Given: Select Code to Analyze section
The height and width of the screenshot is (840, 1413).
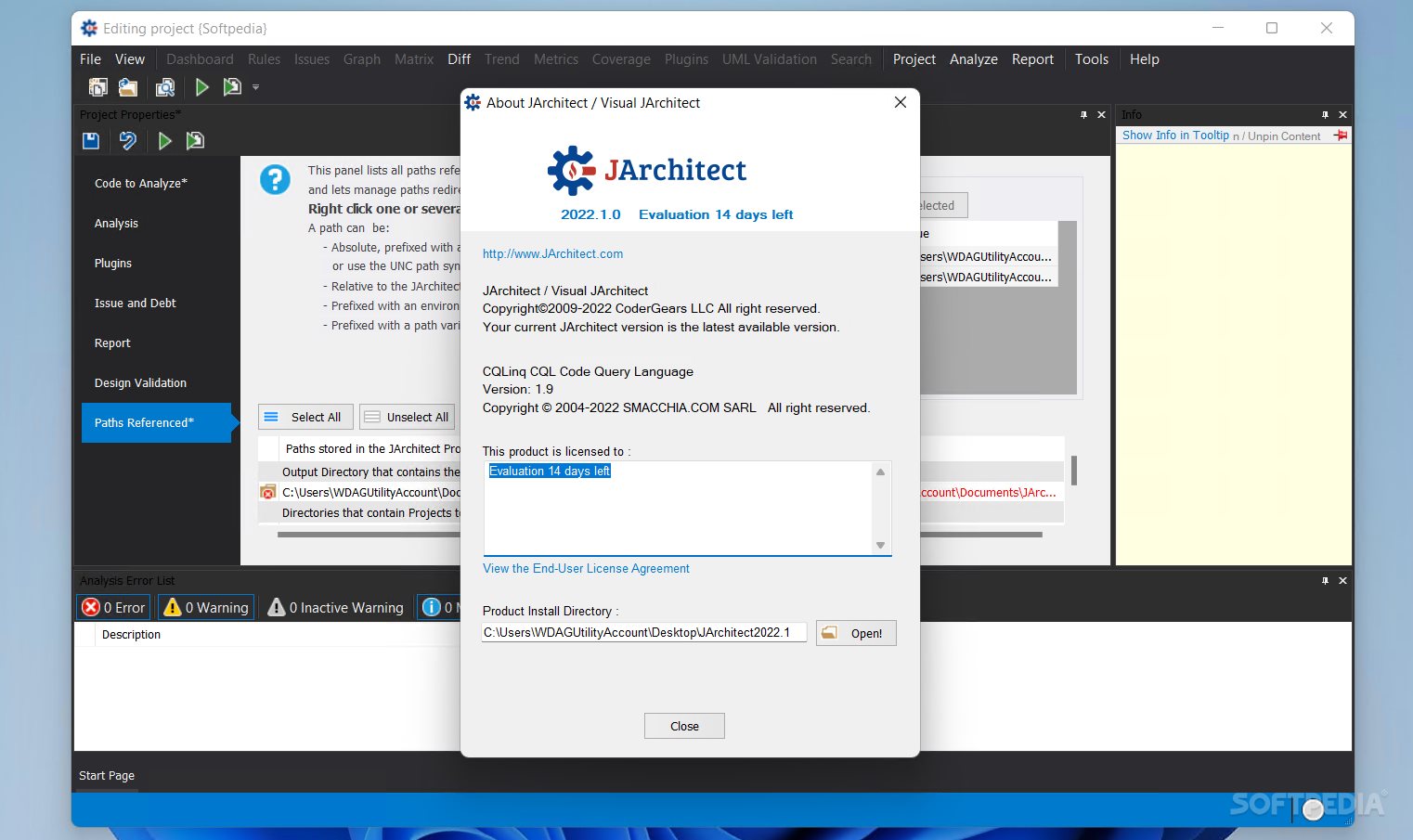Looking at the screenshot, I should pos(156,184).
